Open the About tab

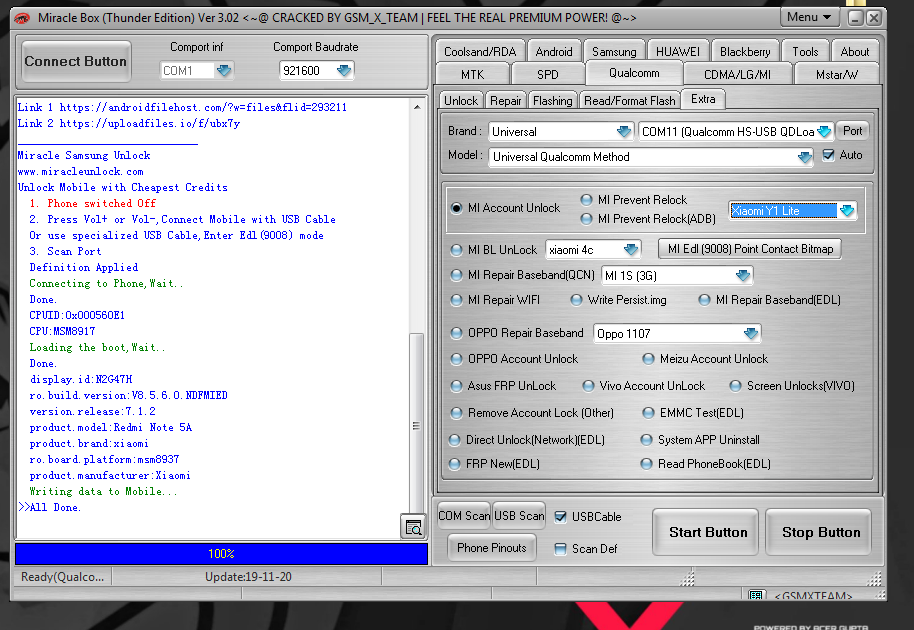point(855,51)
